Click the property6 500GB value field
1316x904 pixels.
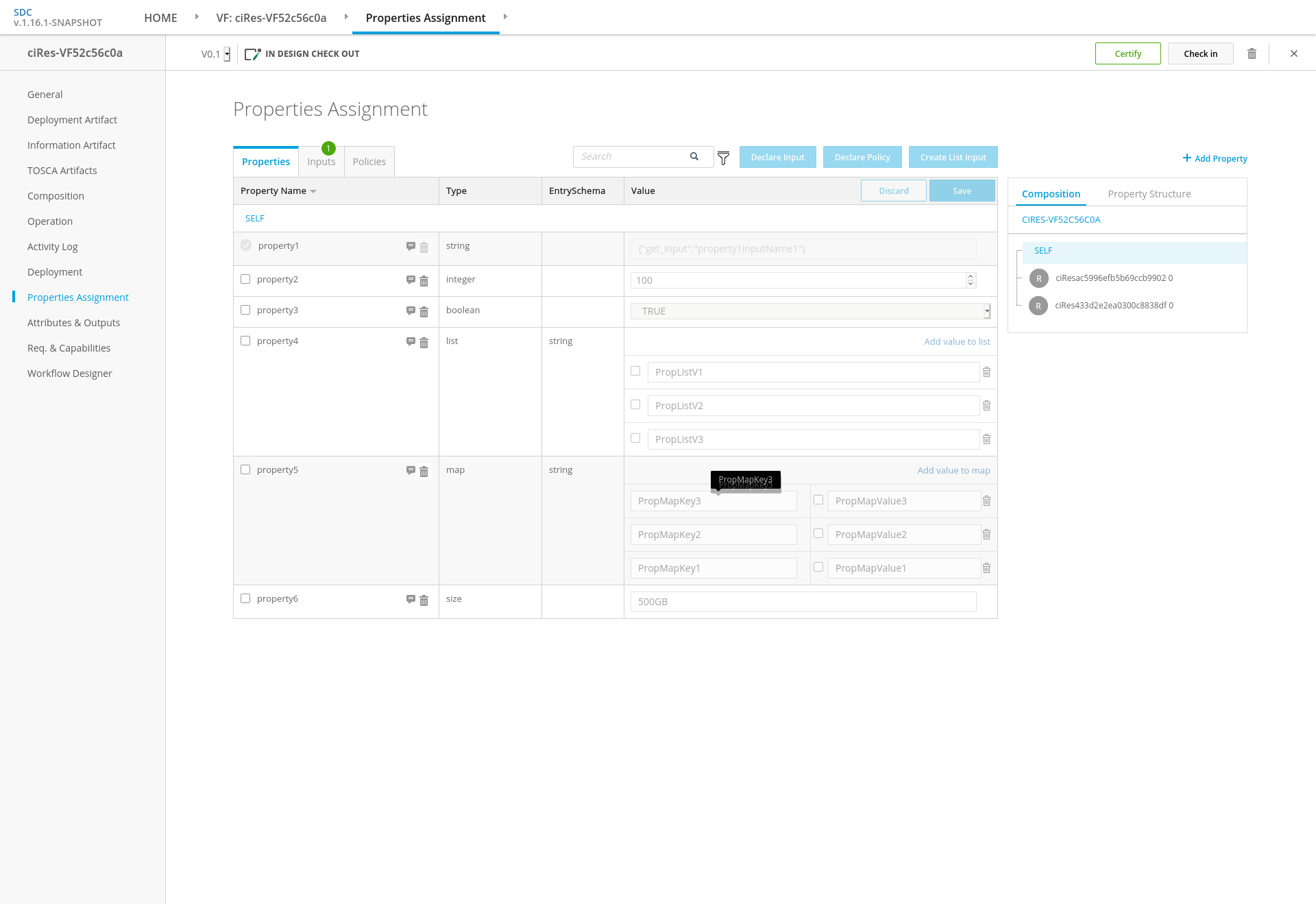pos(803,602)
